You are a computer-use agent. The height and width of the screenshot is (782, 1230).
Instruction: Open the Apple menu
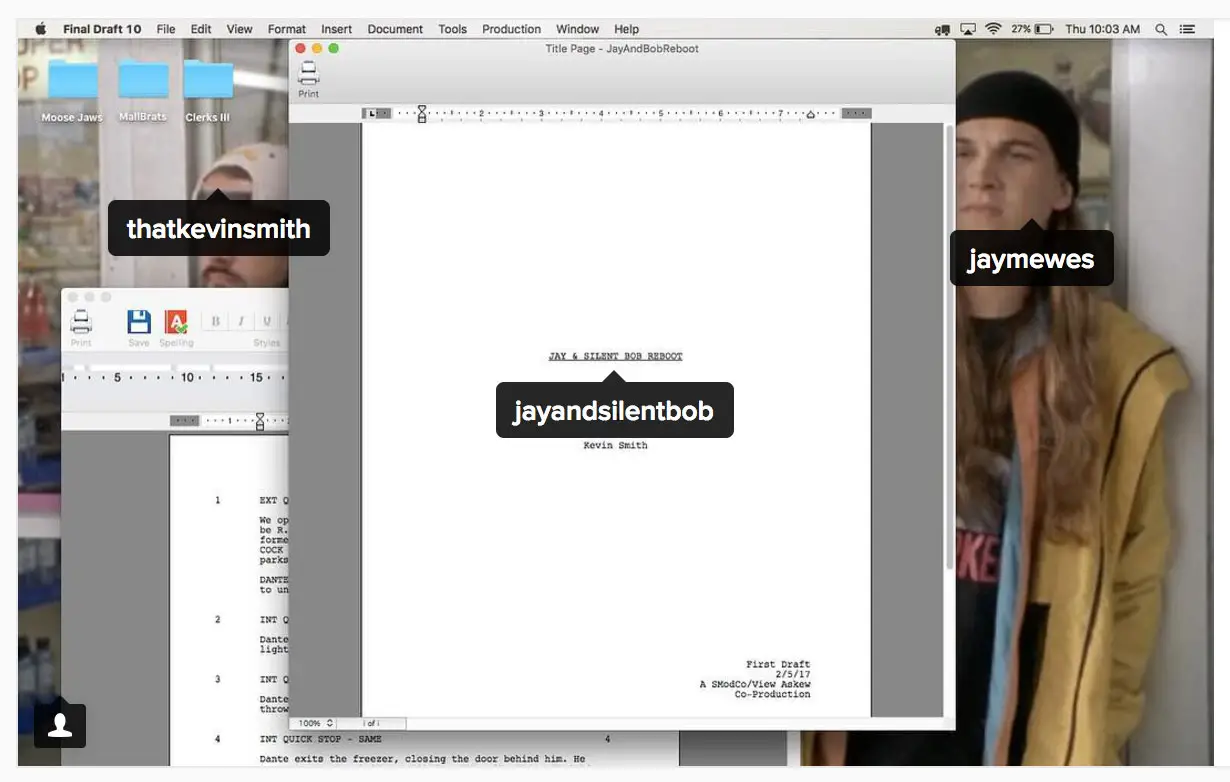tap(40, 29)
